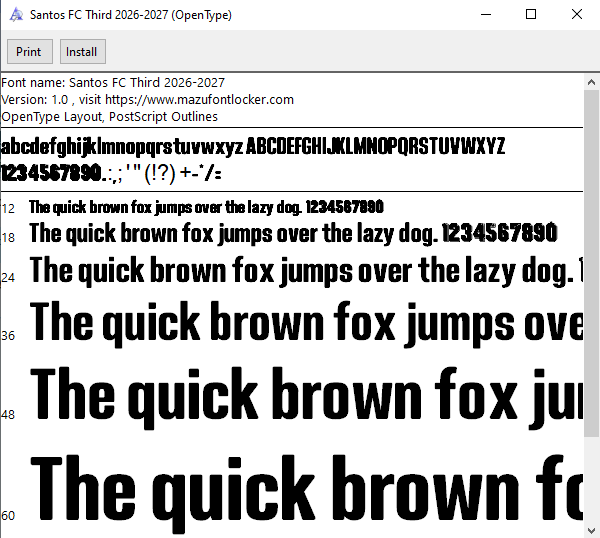Click the size label '12'
The image size is (600, 538).
[x=8, y=209]
